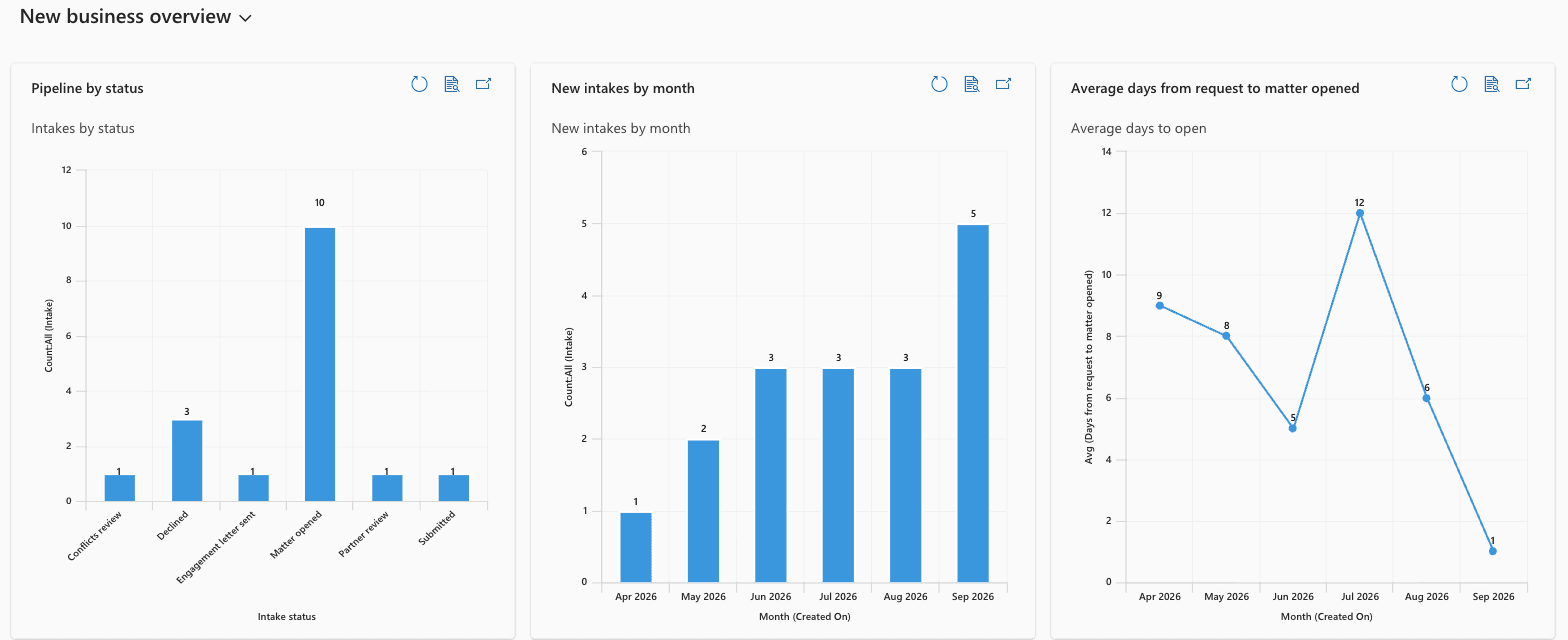
Task: Click the Engagement letter sent bar
Action: [254, 488]
